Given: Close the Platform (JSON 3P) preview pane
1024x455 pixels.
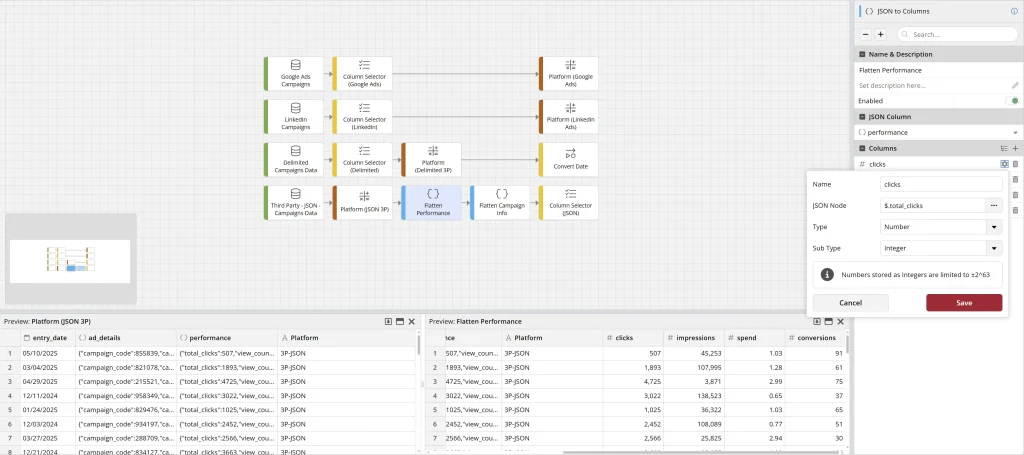Looking at the screenshot, I should [x=411, y=321].
